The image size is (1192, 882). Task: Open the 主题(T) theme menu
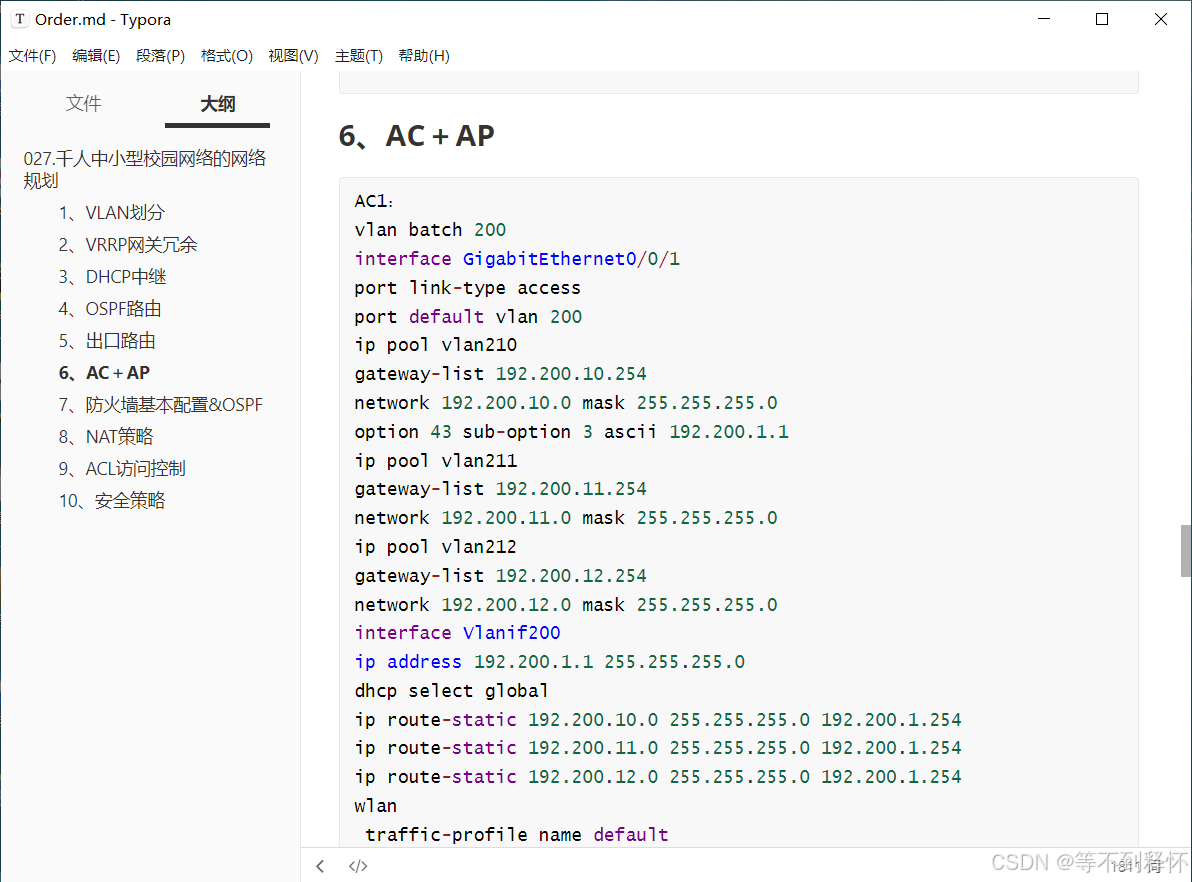click(x=359, y=56)
